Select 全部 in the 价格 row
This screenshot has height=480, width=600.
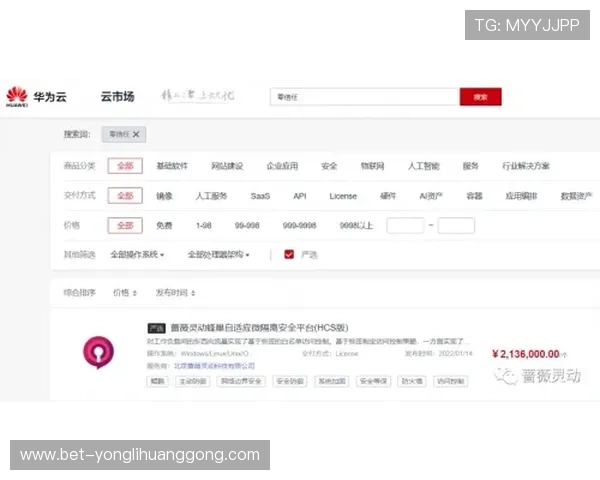point(125,225)
